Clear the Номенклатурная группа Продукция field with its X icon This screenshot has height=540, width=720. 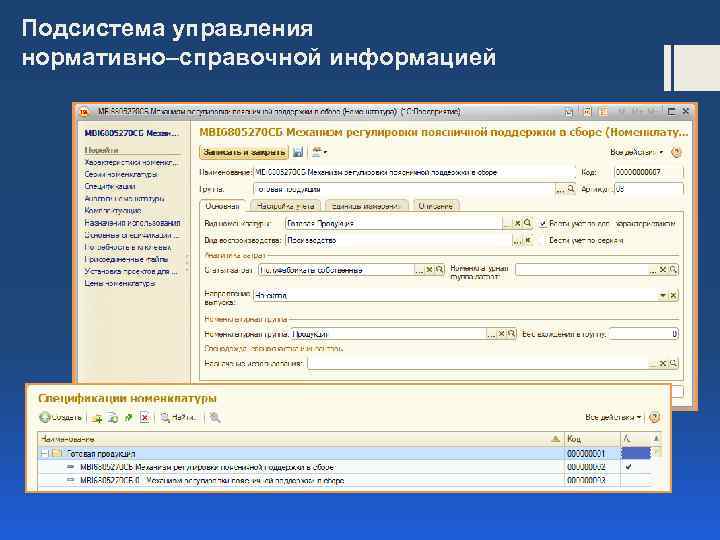click(501, 334)
